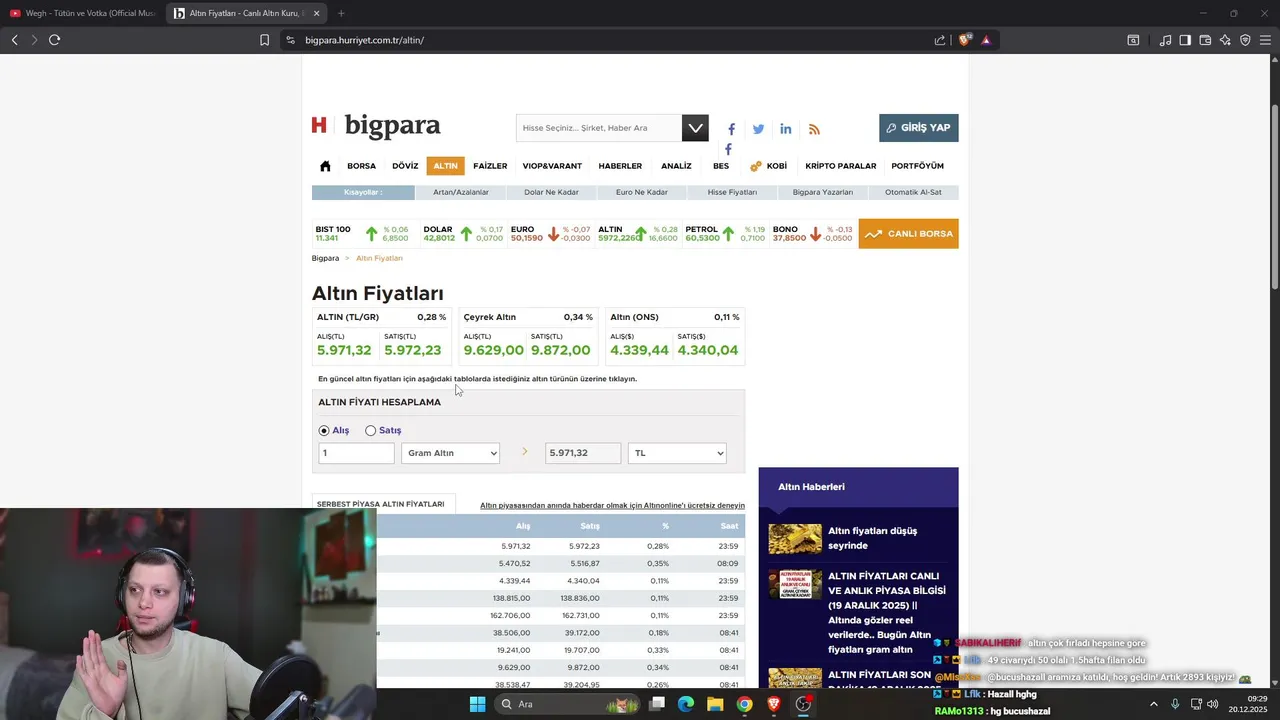Open Microsoft Edge from taskbar

686,704
